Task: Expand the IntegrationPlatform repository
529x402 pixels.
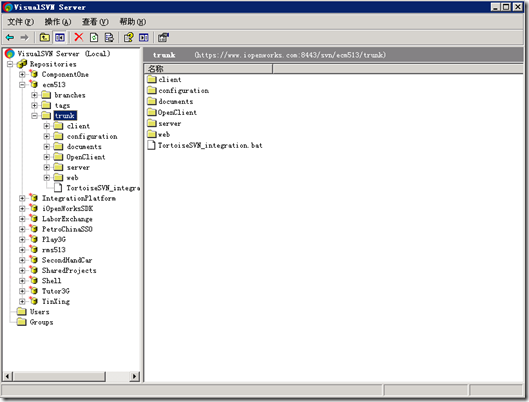Action: (x=22, y=198)
